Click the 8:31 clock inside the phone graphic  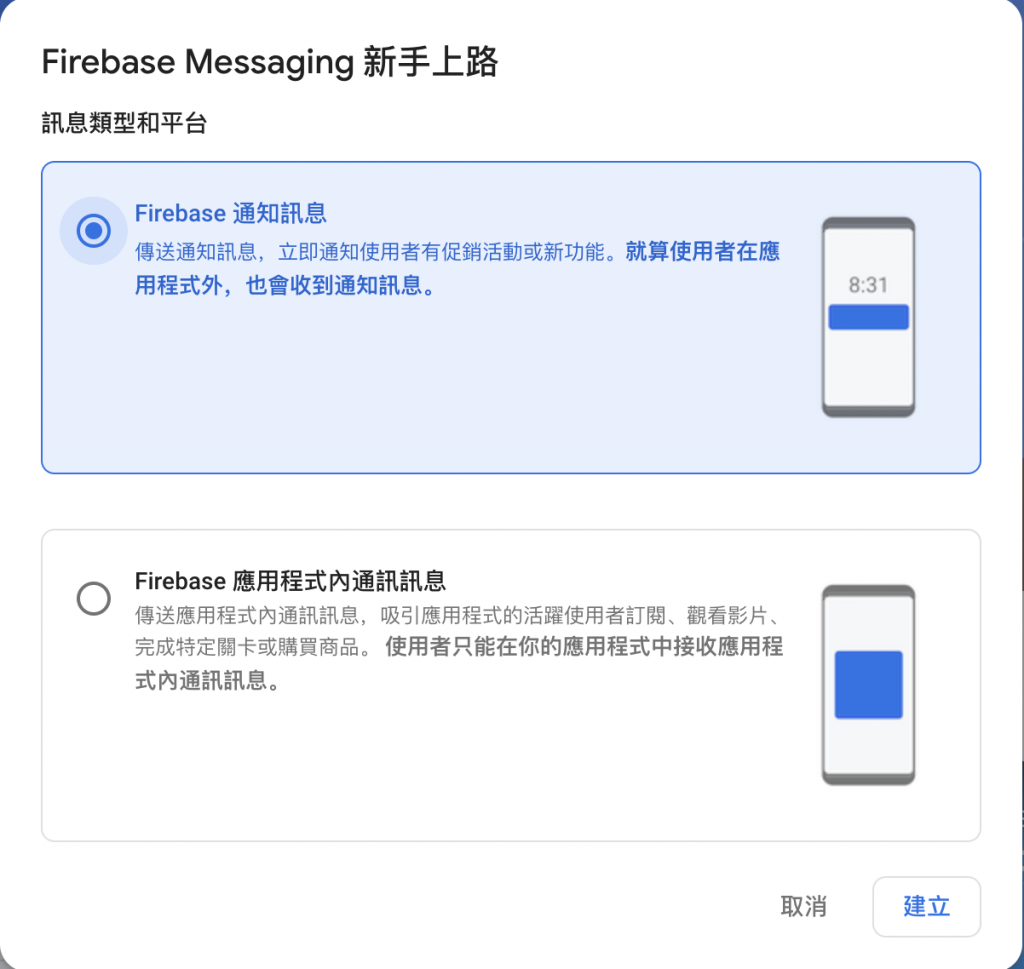[868, 285]
